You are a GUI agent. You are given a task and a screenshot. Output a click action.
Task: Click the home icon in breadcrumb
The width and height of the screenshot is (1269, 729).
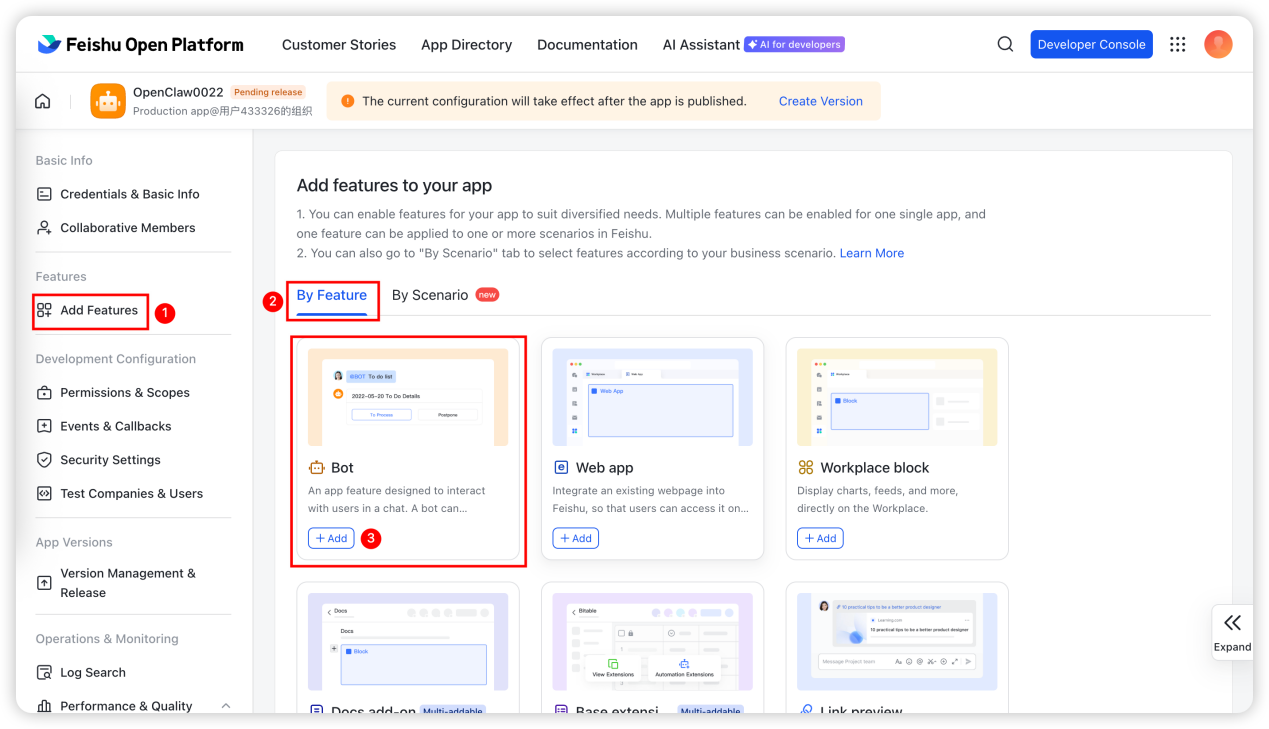(x=42, y=101)
